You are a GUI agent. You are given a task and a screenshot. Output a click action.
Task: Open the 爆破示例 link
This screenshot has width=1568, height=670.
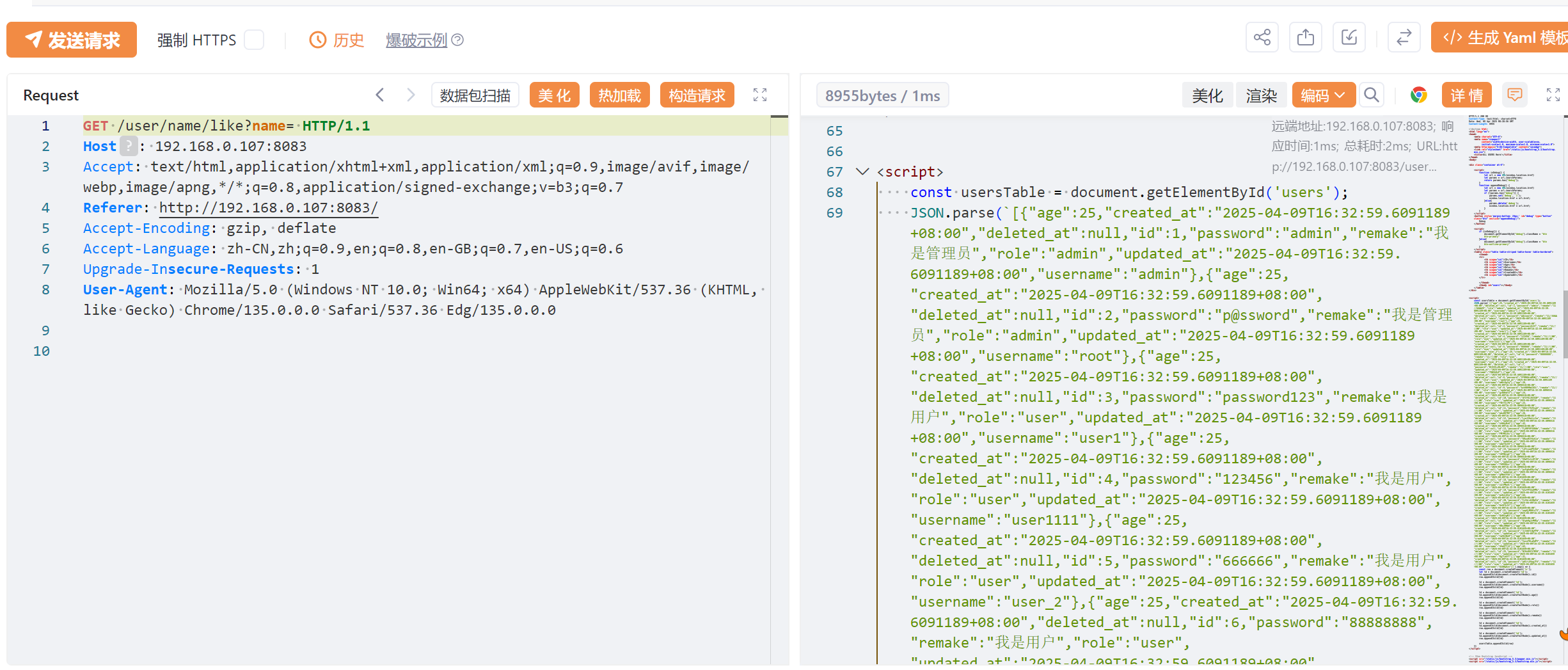point(416,40)
